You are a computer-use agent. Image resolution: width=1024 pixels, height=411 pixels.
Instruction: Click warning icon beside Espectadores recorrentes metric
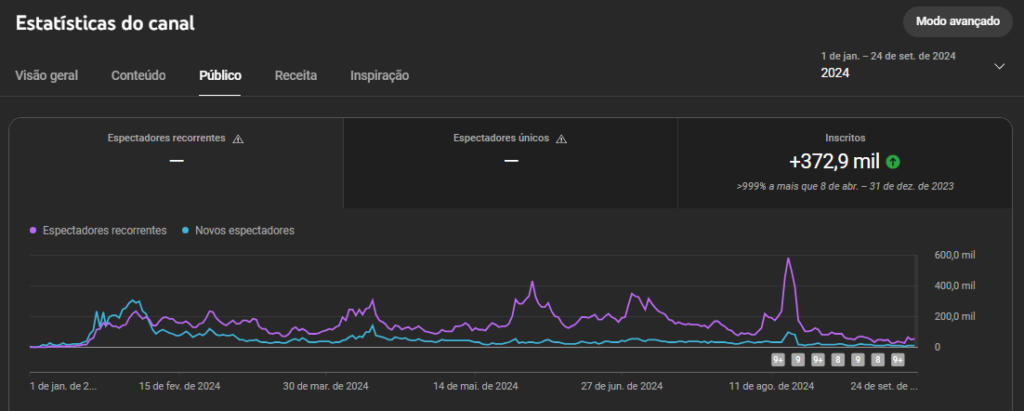click(x=238, y=138)
